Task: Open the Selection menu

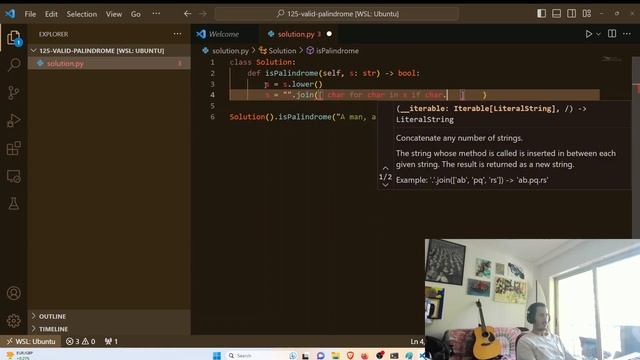Action: (82, 14)
